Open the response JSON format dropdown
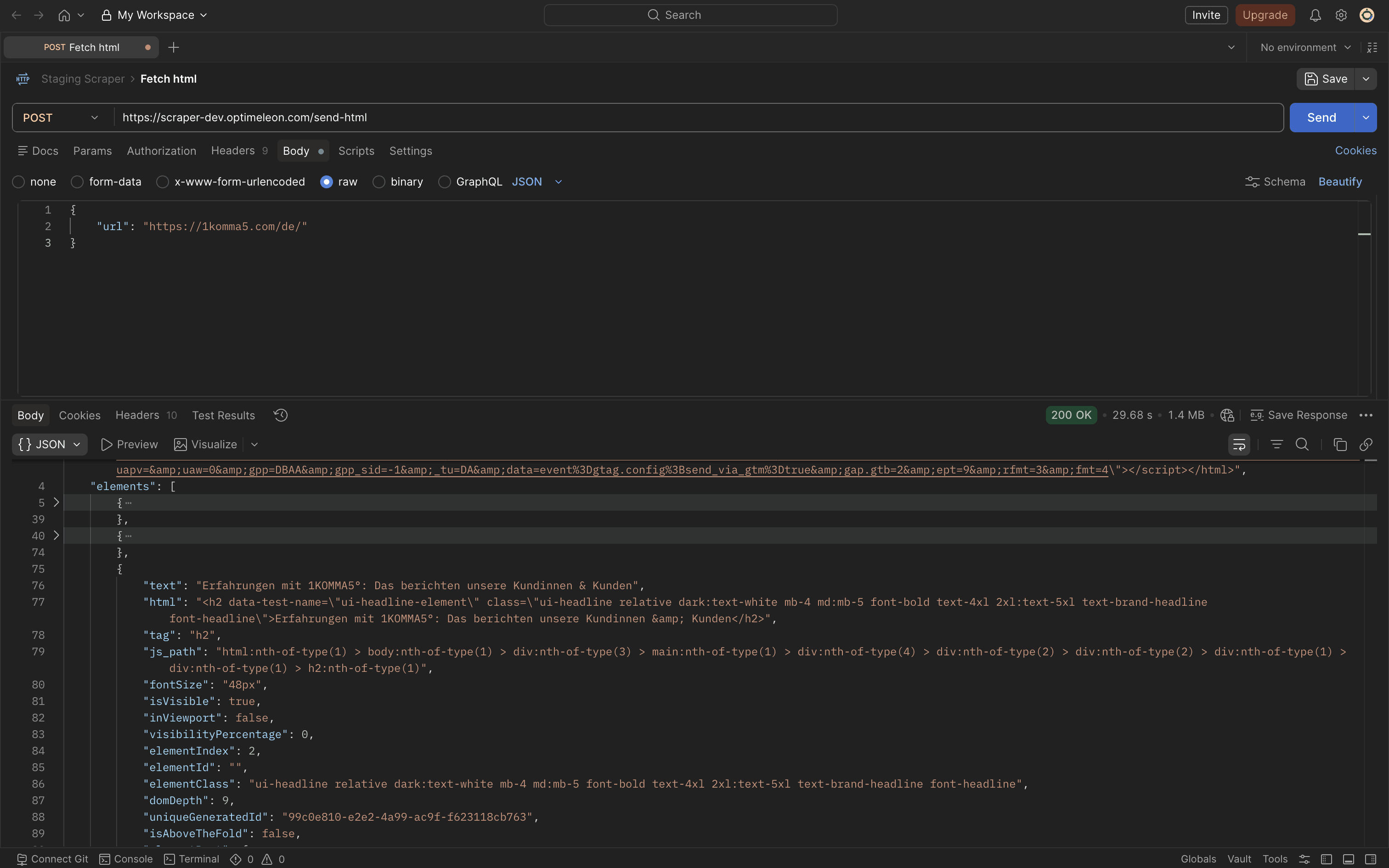The height and width of the screenshot is (868, 1389). (49, 445)
